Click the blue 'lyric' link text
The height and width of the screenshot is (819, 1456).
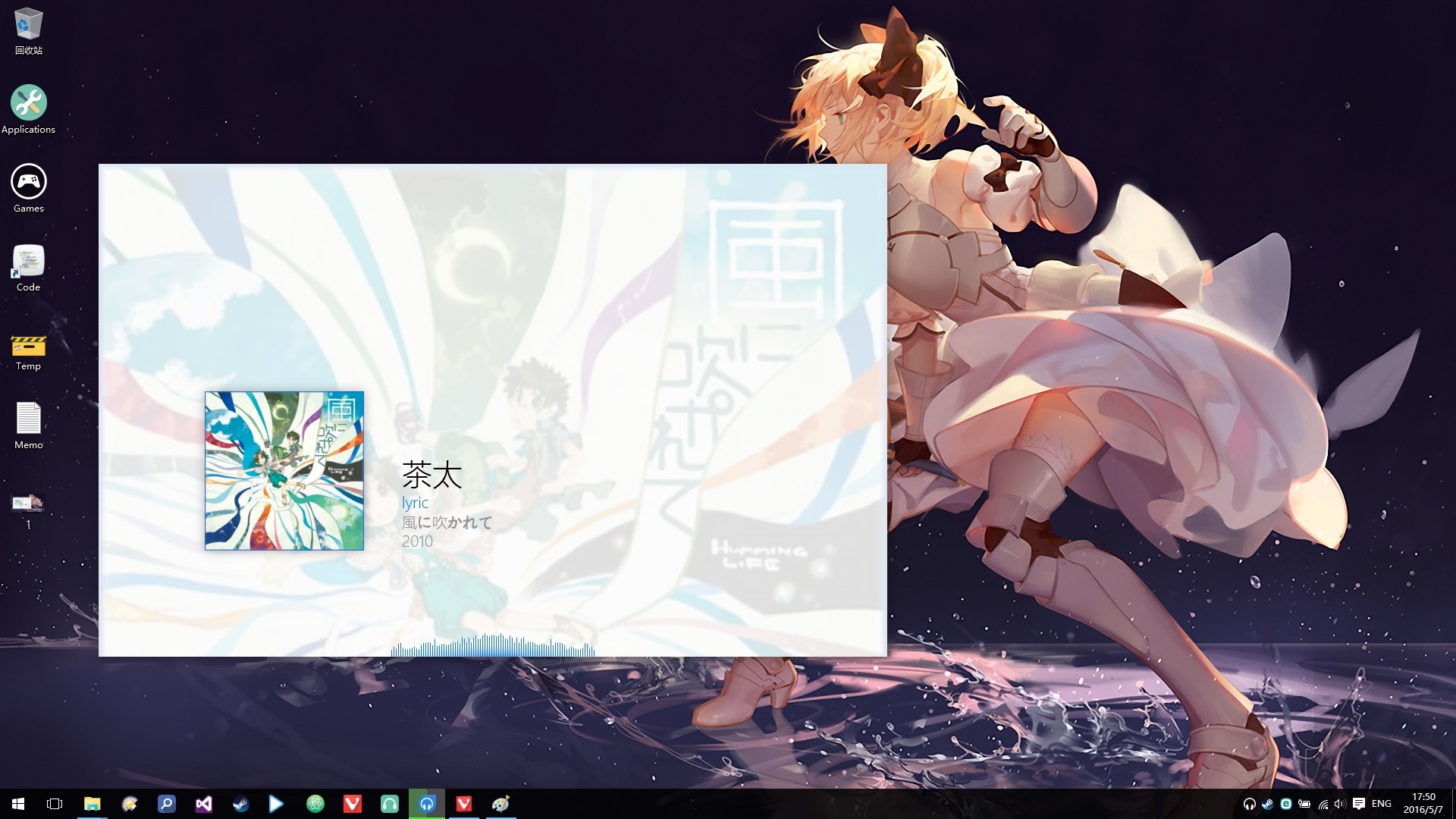[x=415, y=503]
